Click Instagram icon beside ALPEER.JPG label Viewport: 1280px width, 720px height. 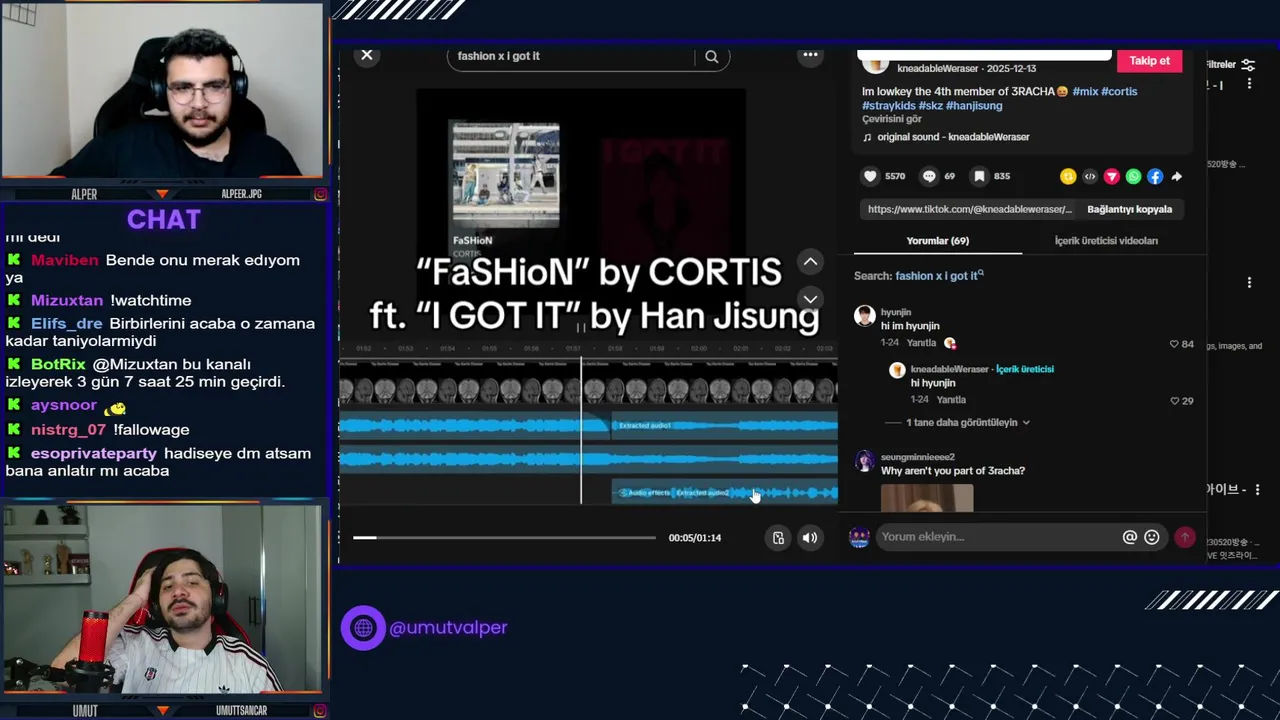[320, 194]
